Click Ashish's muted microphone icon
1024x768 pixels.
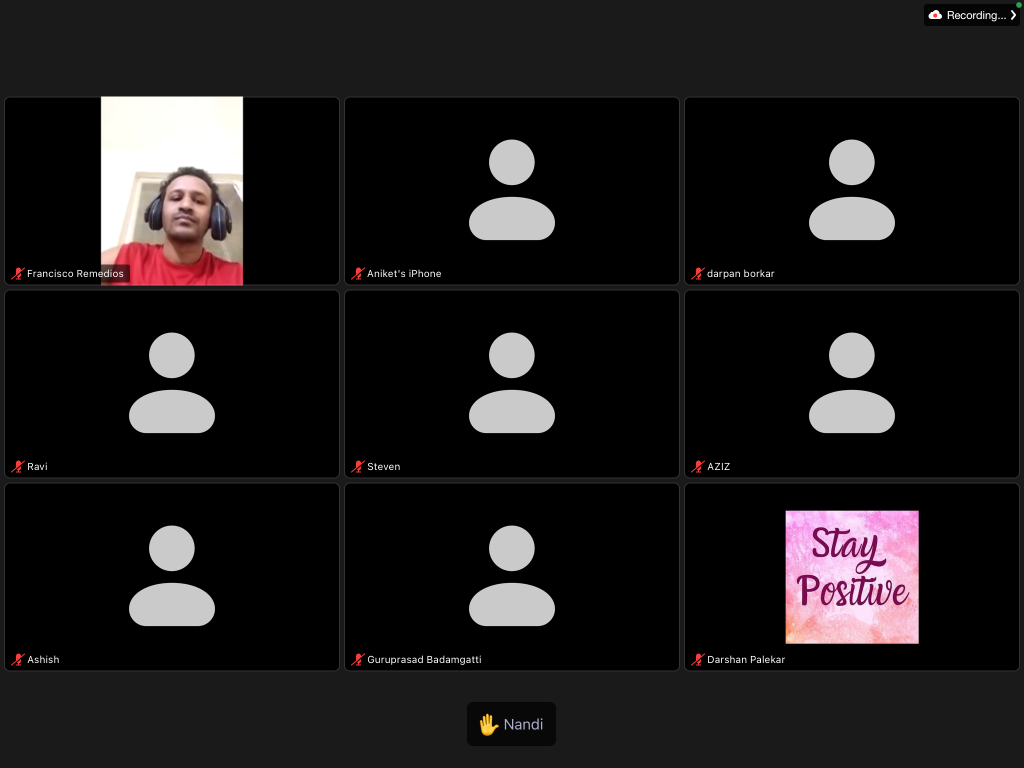click(x=17, y=660)
